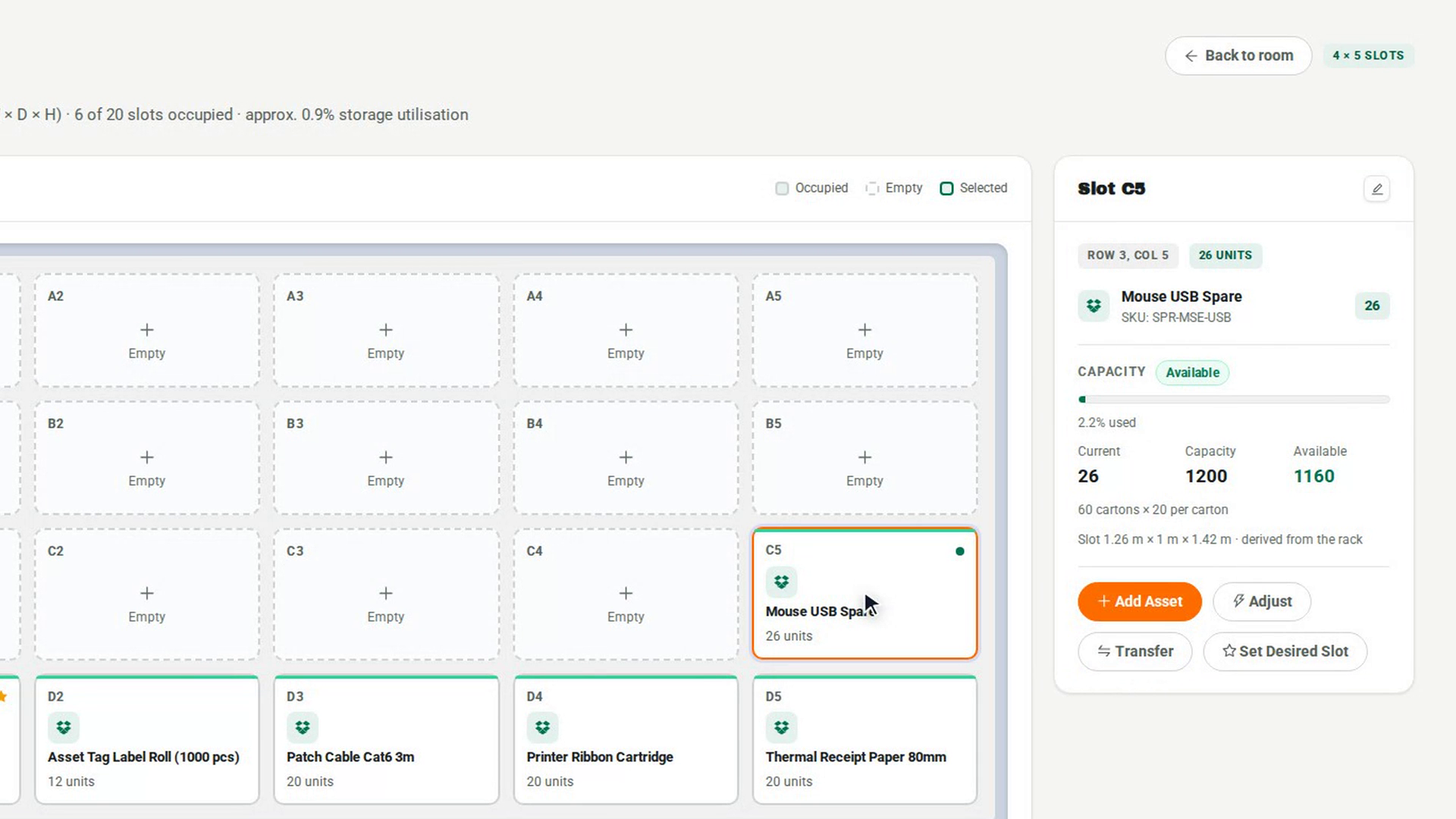Viewport: 1456px width, 819px height.
Task: Click the Selected legend swatch
Action: (x=946, y=188)
